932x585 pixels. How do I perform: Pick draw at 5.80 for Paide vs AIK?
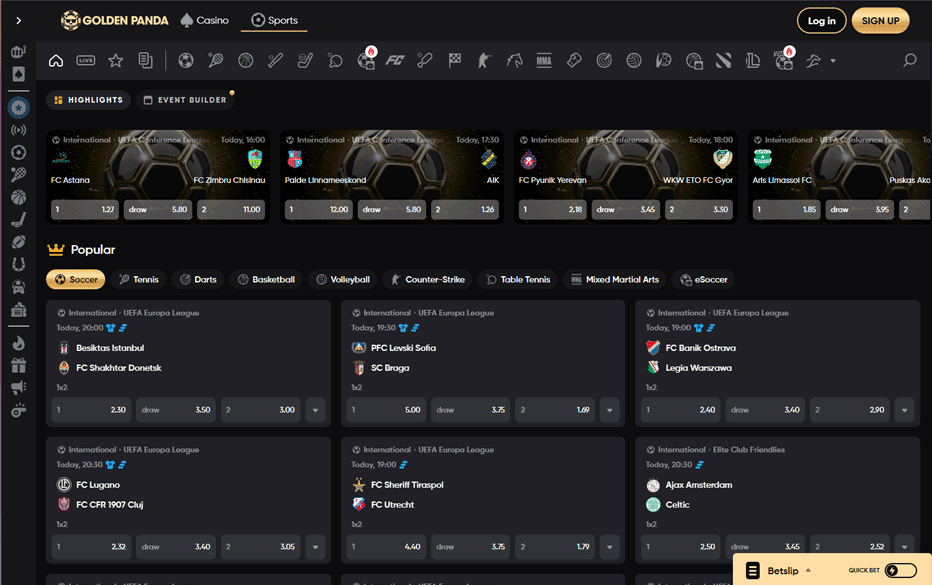pos(392,209)
